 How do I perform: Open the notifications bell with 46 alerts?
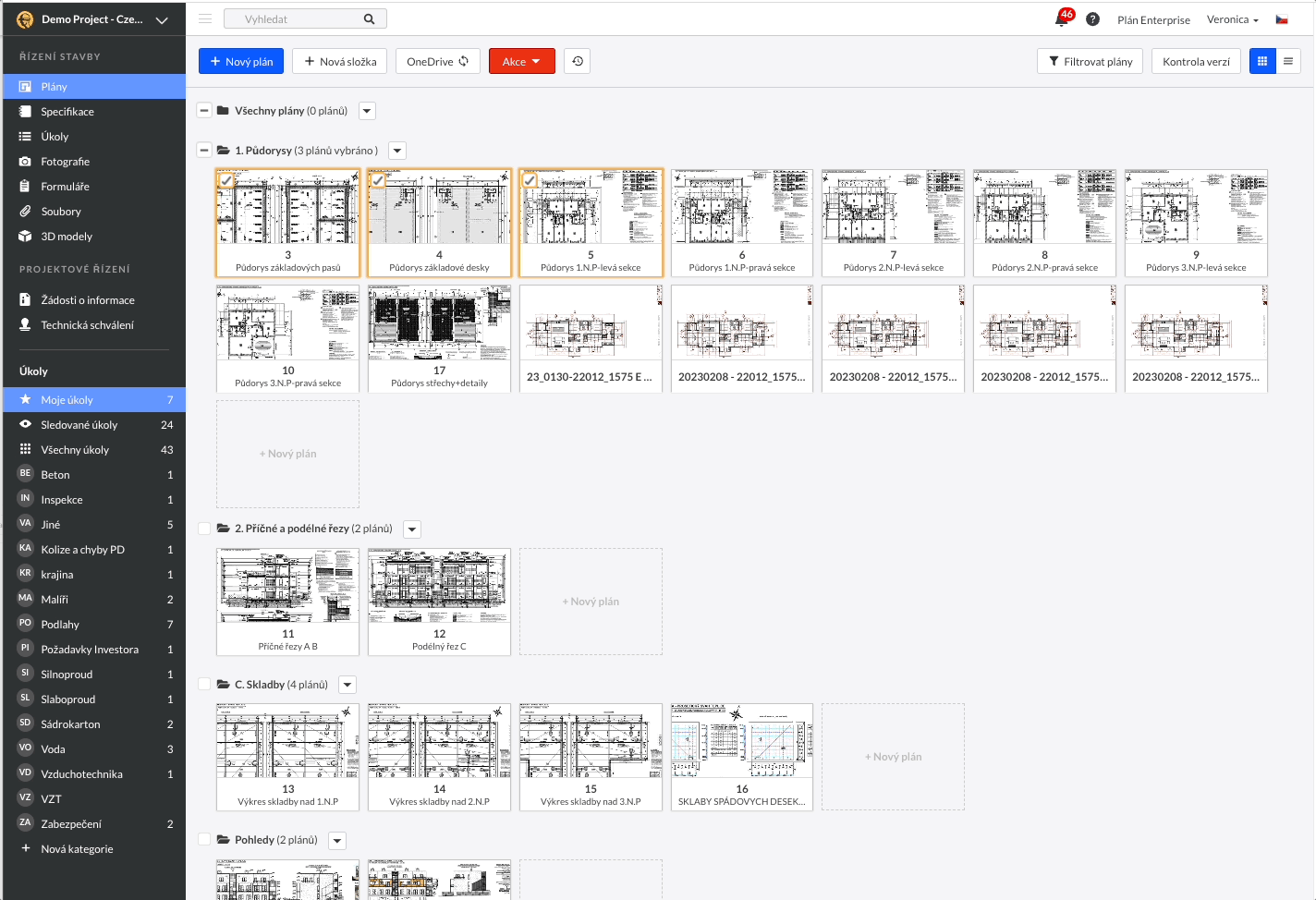pos(1063,18)
